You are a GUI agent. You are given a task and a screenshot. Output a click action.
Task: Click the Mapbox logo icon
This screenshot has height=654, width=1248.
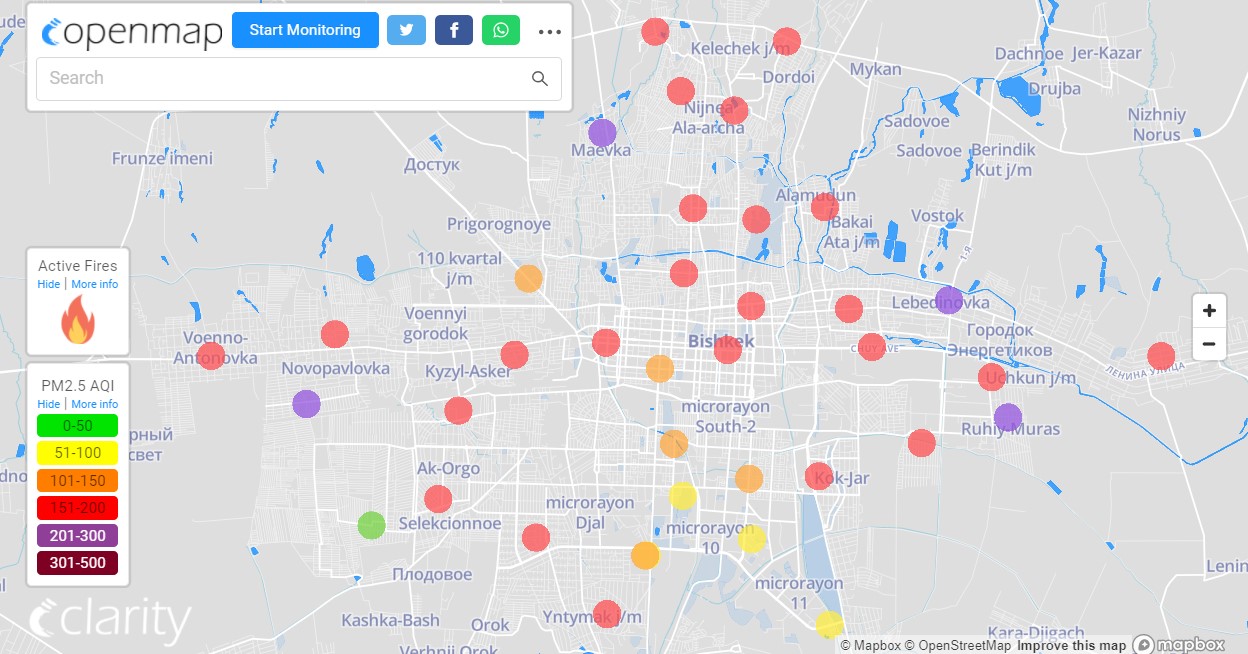[1179, 645]
